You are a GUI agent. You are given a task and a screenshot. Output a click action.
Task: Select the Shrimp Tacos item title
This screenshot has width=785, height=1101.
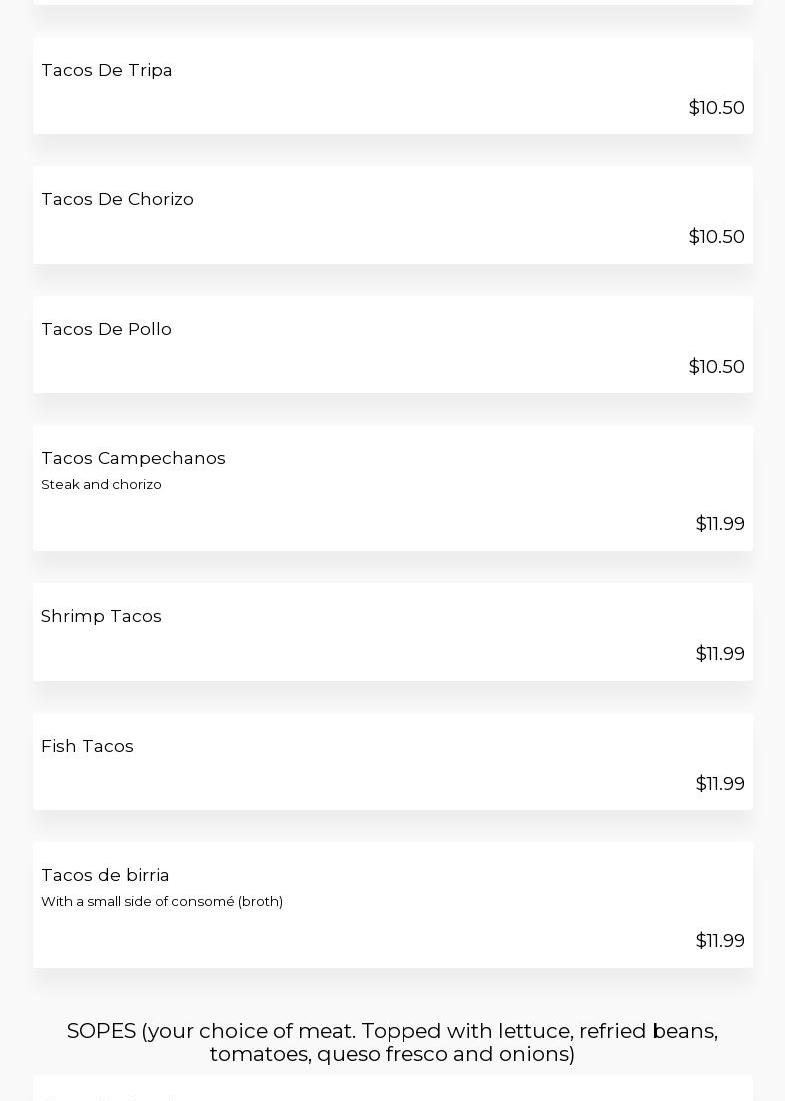pyautogui.click(x=101, y=616)
